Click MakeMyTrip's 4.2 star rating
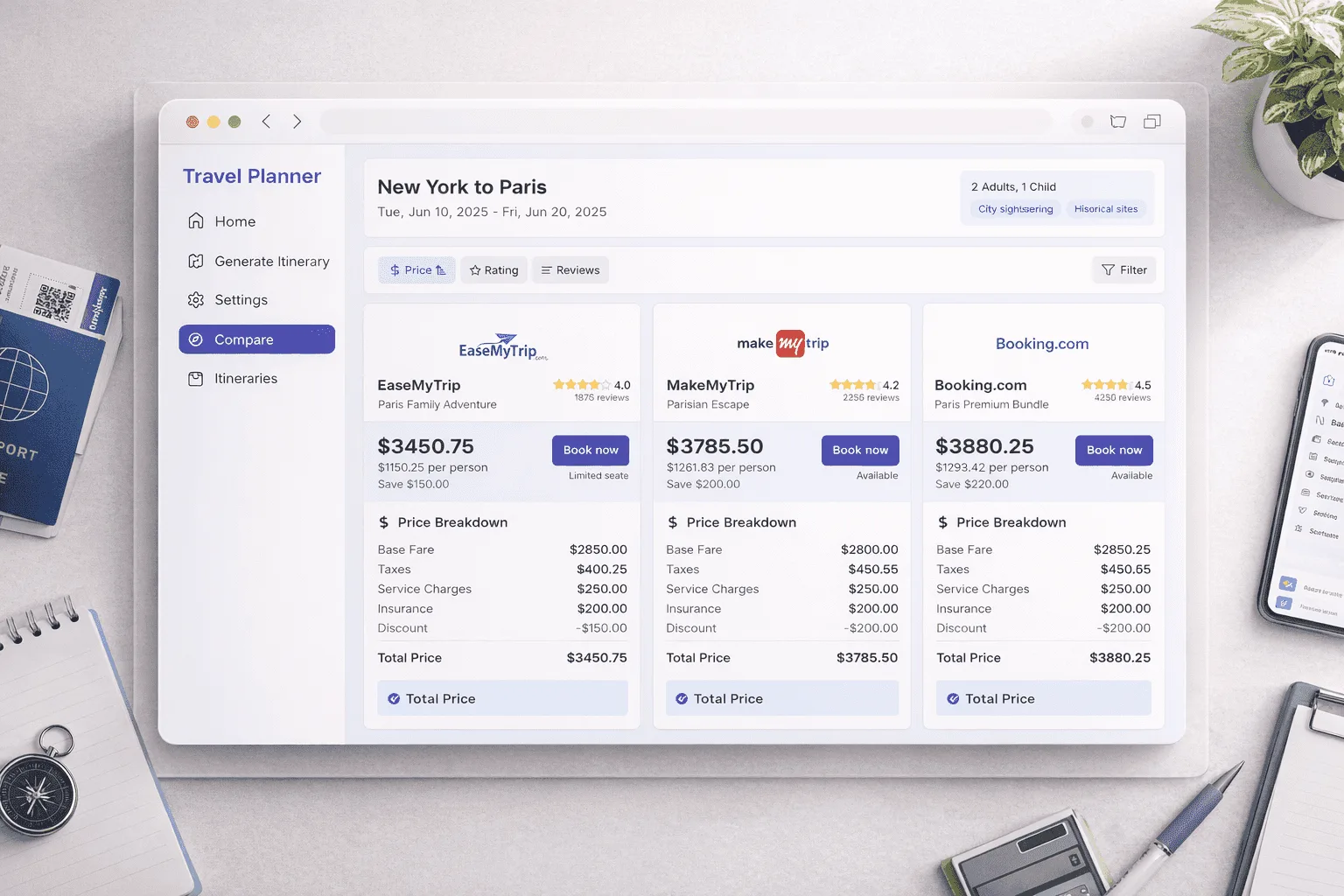 point(864,385)
